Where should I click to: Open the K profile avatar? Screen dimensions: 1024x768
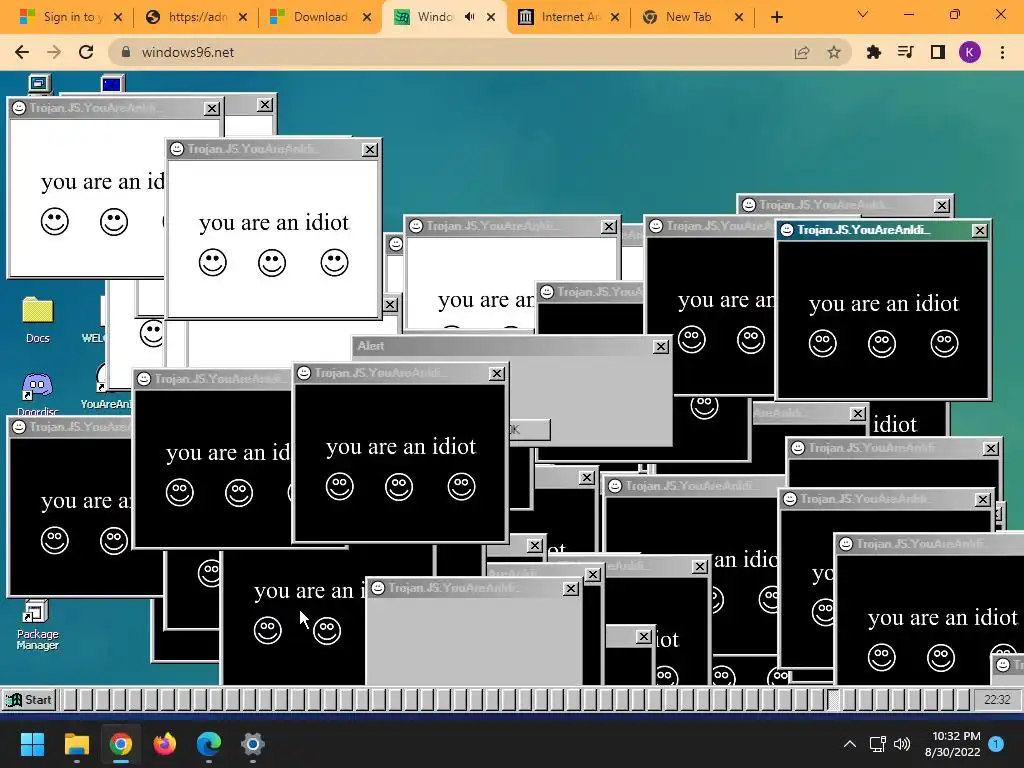[970, 52]
